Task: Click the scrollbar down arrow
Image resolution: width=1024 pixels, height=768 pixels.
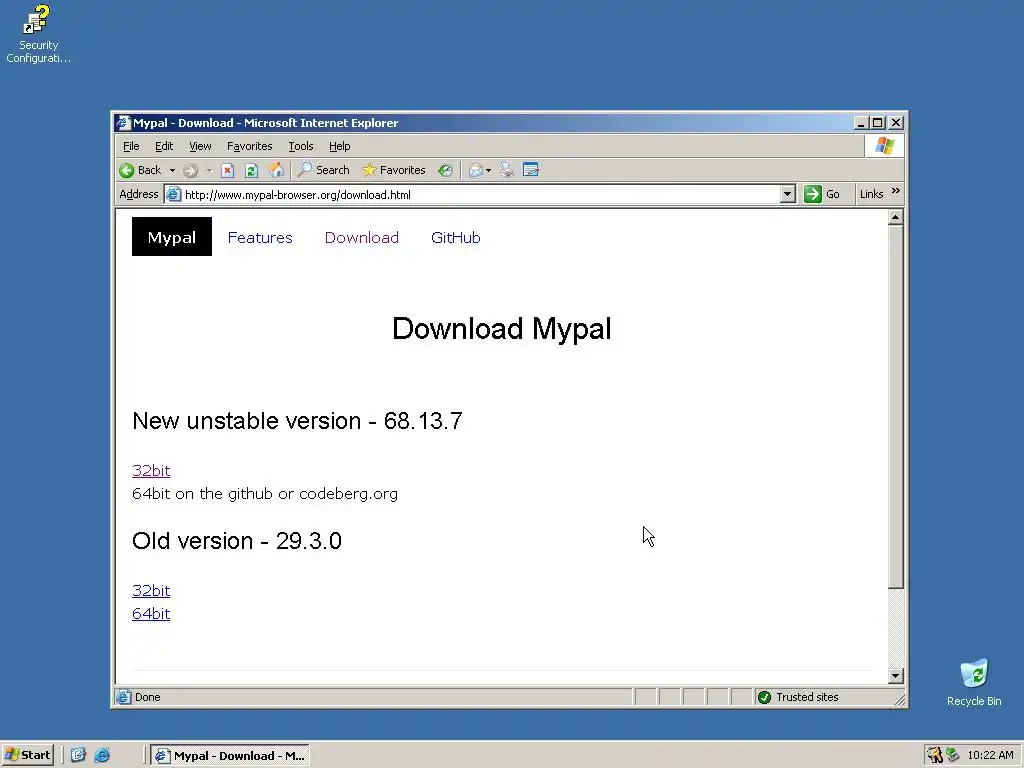Action: coord(896,676)
